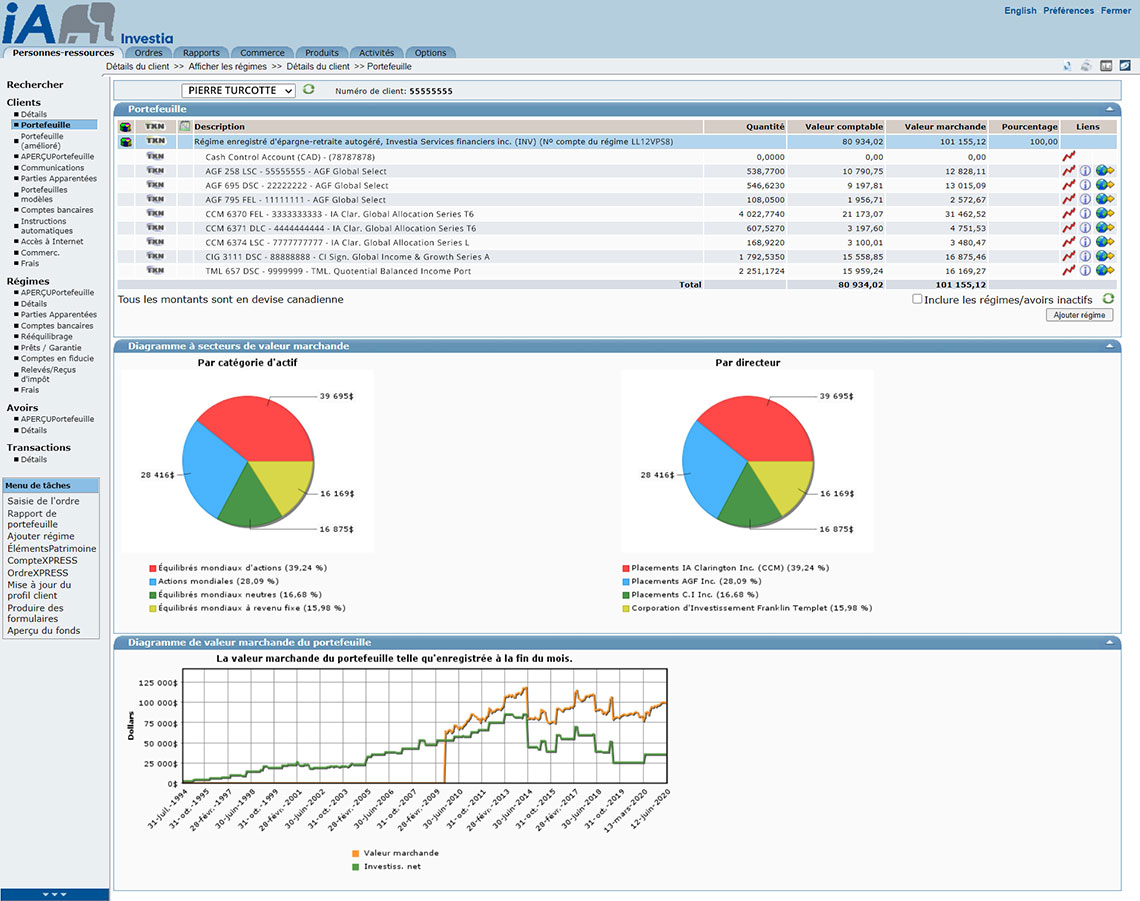Click TXN icon for TML 657 DSC row

[156, 270]
